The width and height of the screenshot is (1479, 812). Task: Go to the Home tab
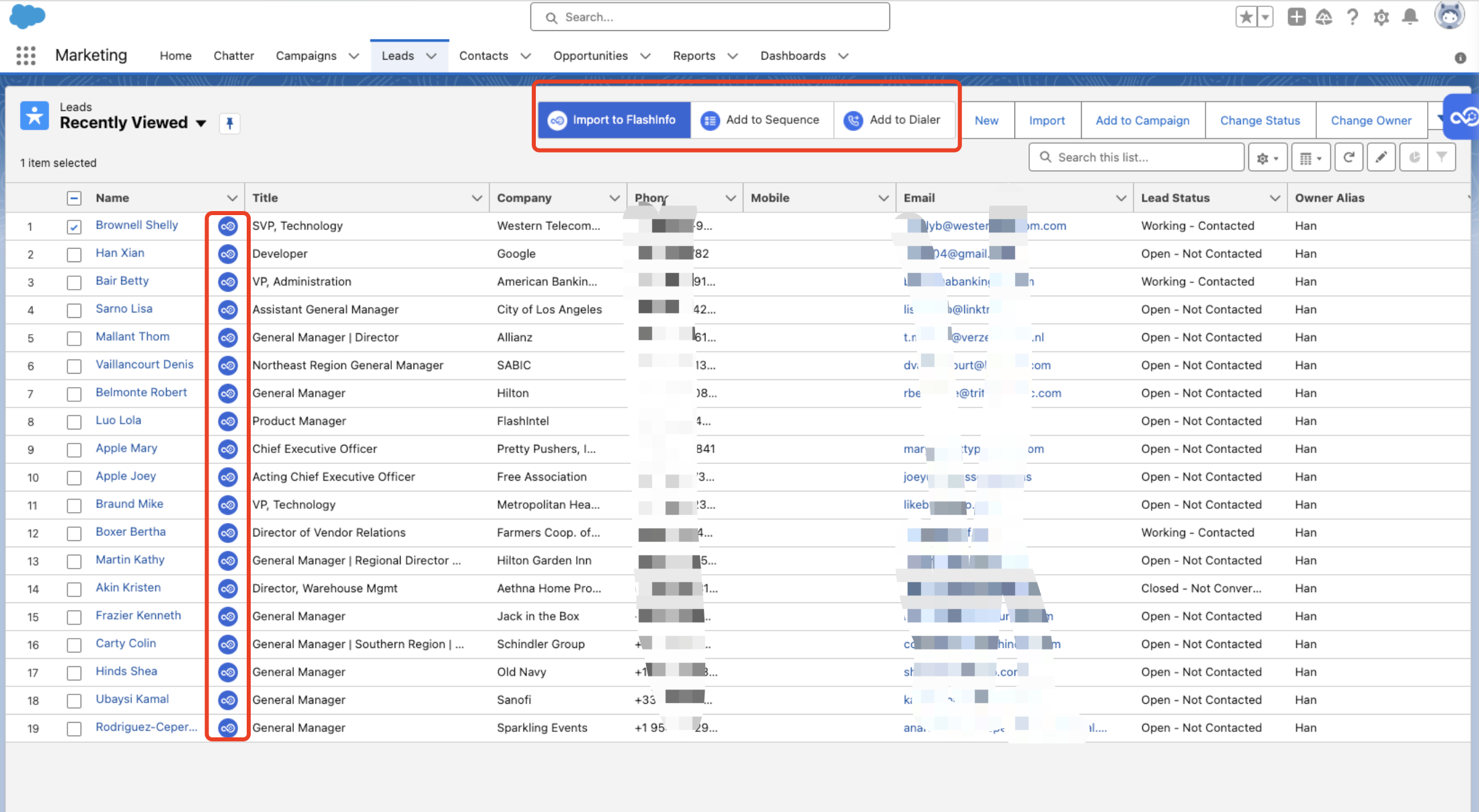[x=175, y=56]
